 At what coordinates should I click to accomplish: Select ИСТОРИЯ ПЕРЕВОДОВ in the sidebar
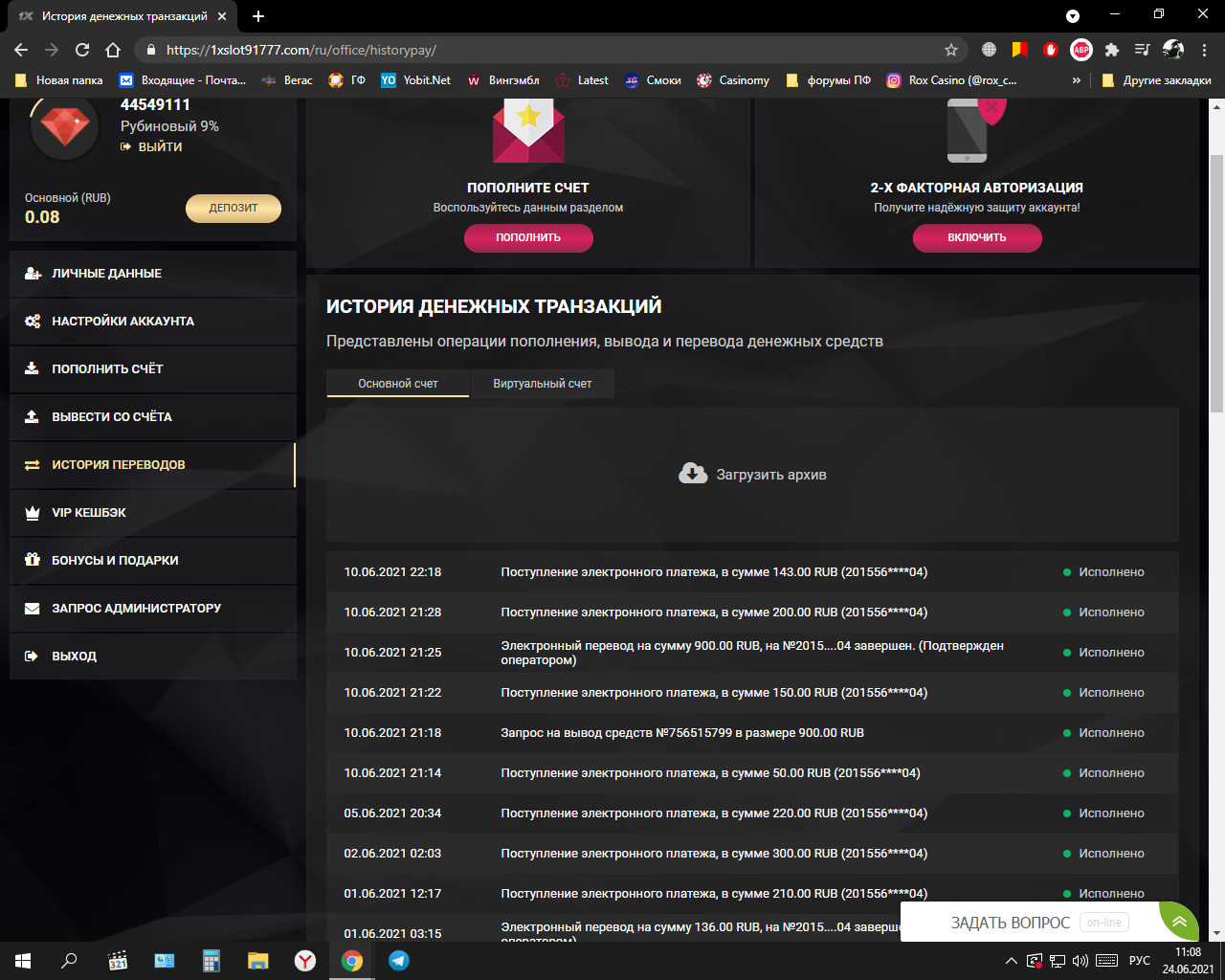pyautogui.click(x=153, y=465)
